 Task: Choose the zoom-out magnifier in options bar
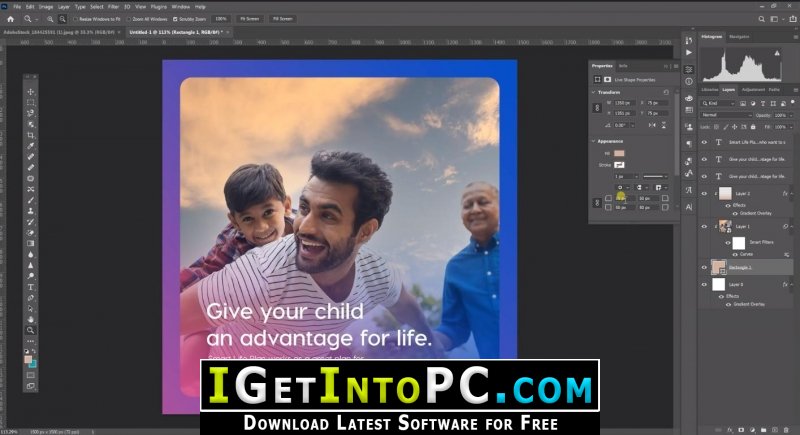(62, 19)
